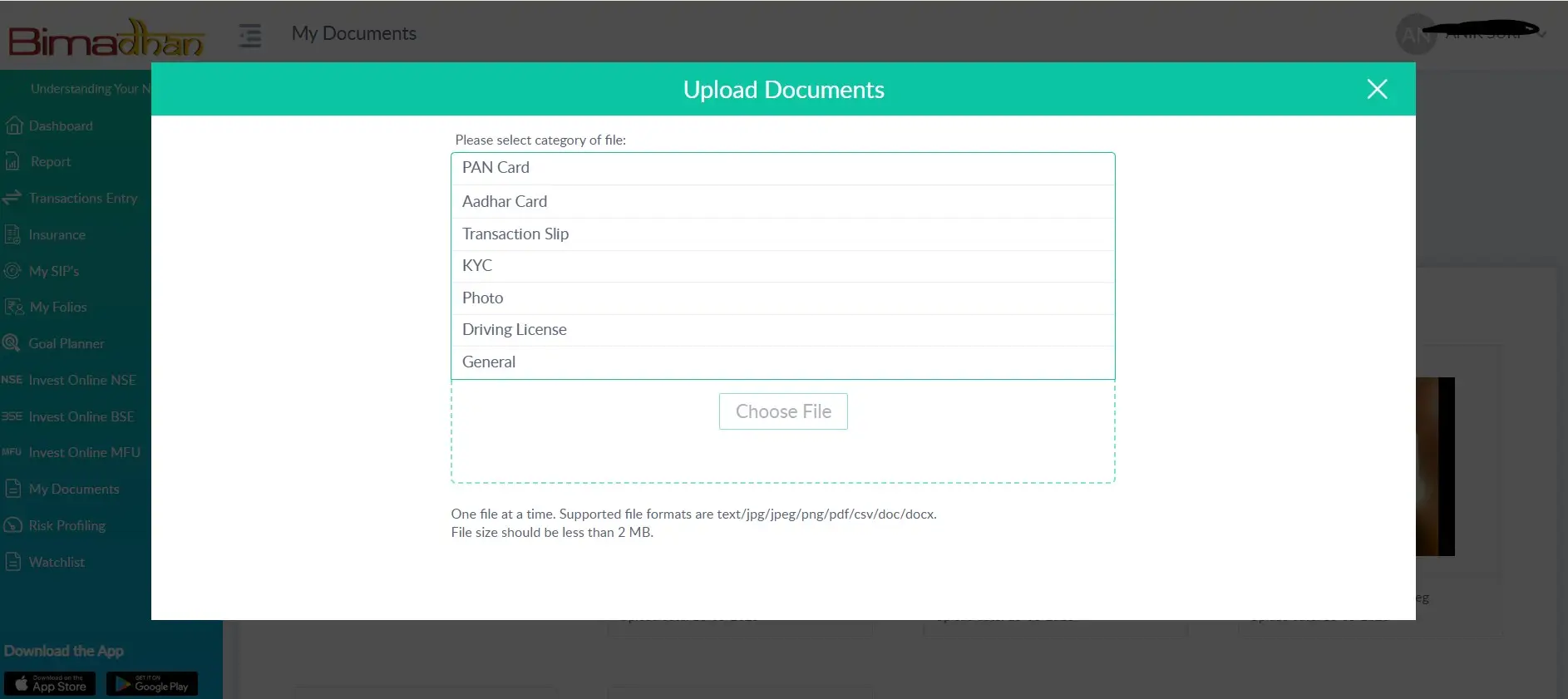Click the Watchlist sidebar icon
1568x699 pixels.
click(x=12, y=562)
